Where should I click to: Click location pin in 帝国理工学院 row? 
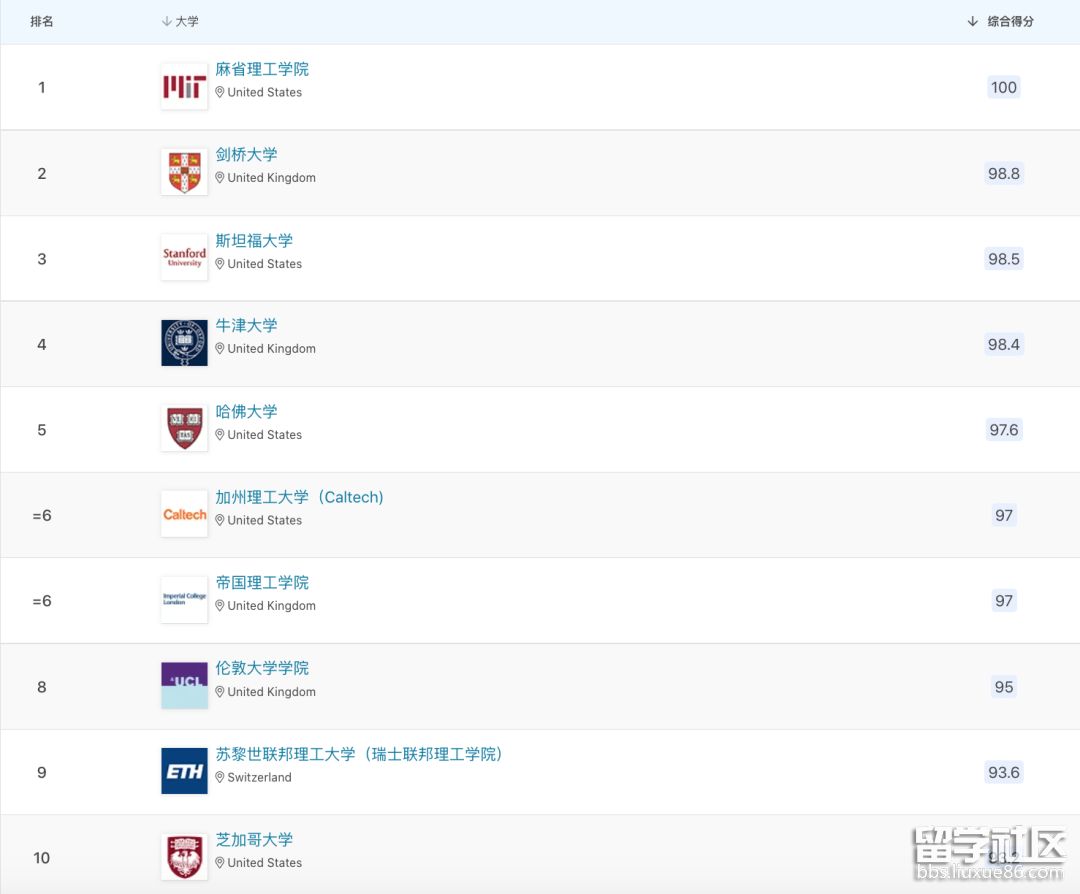pos(220,605)
